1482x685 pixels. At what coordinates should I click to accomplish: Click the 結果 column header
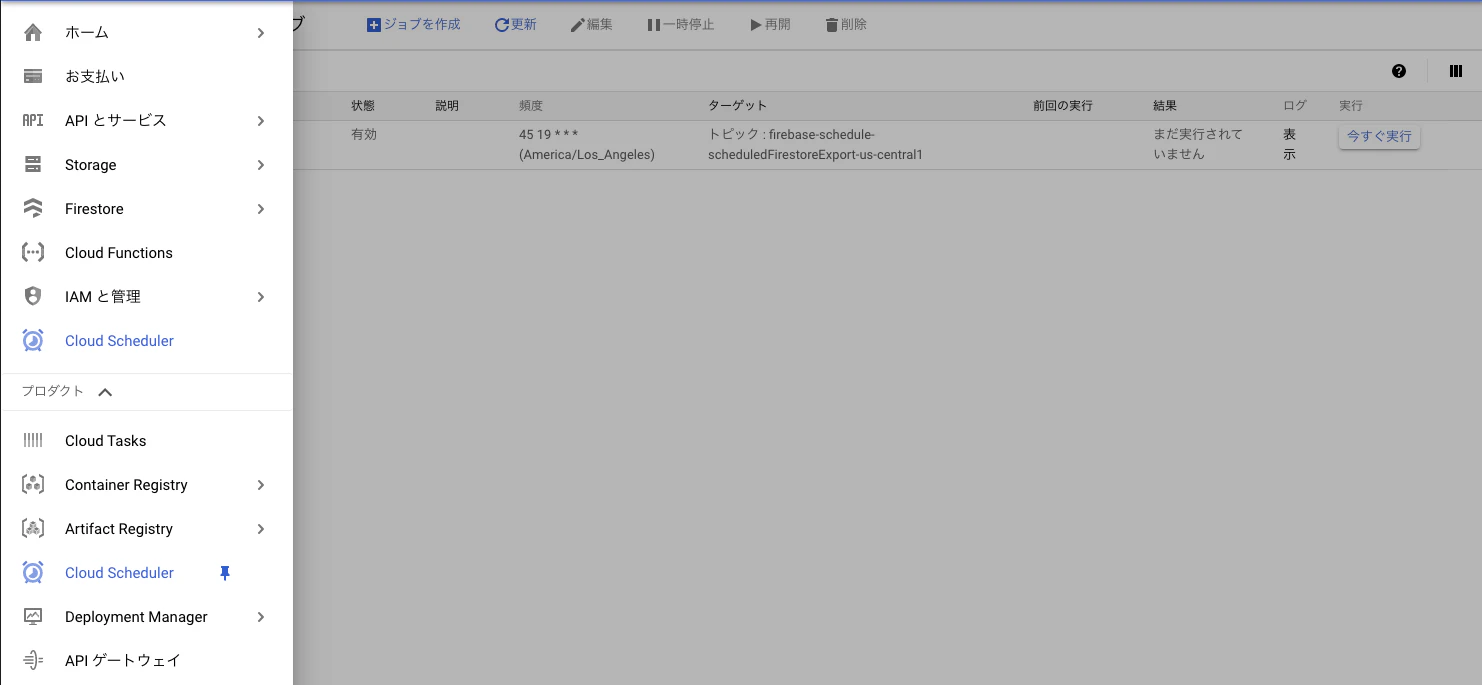click(x=1165, y=106)
